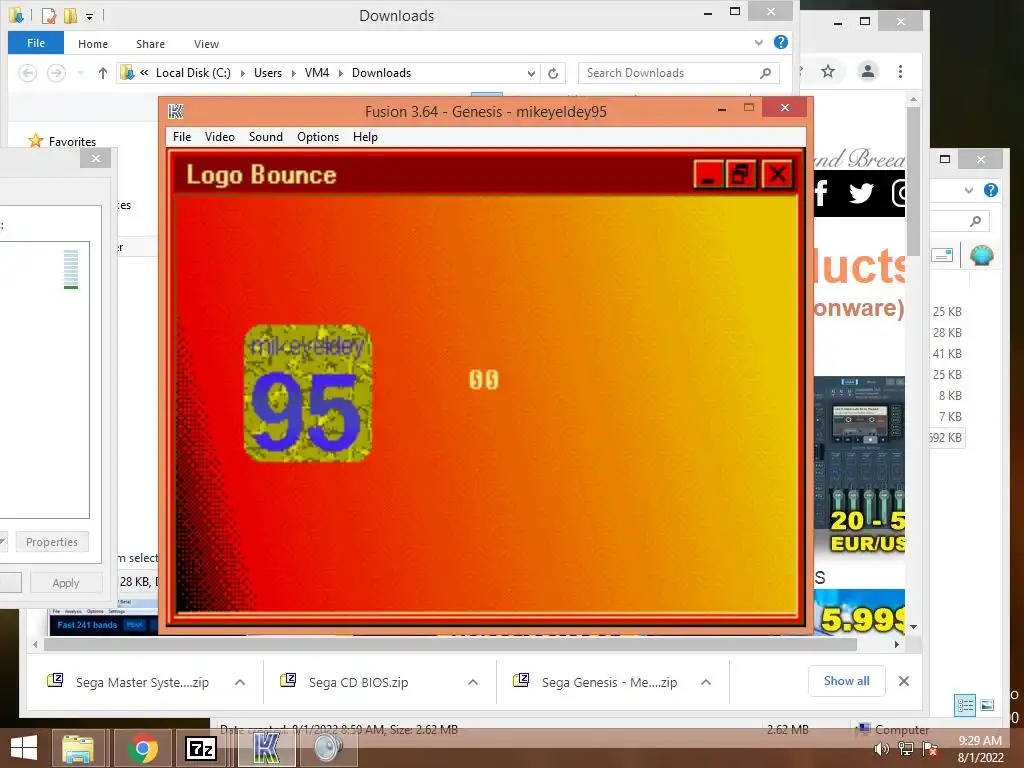Open File Explorer from the taskbar
Screen dimensions: 1024x768
pos(78,748)
